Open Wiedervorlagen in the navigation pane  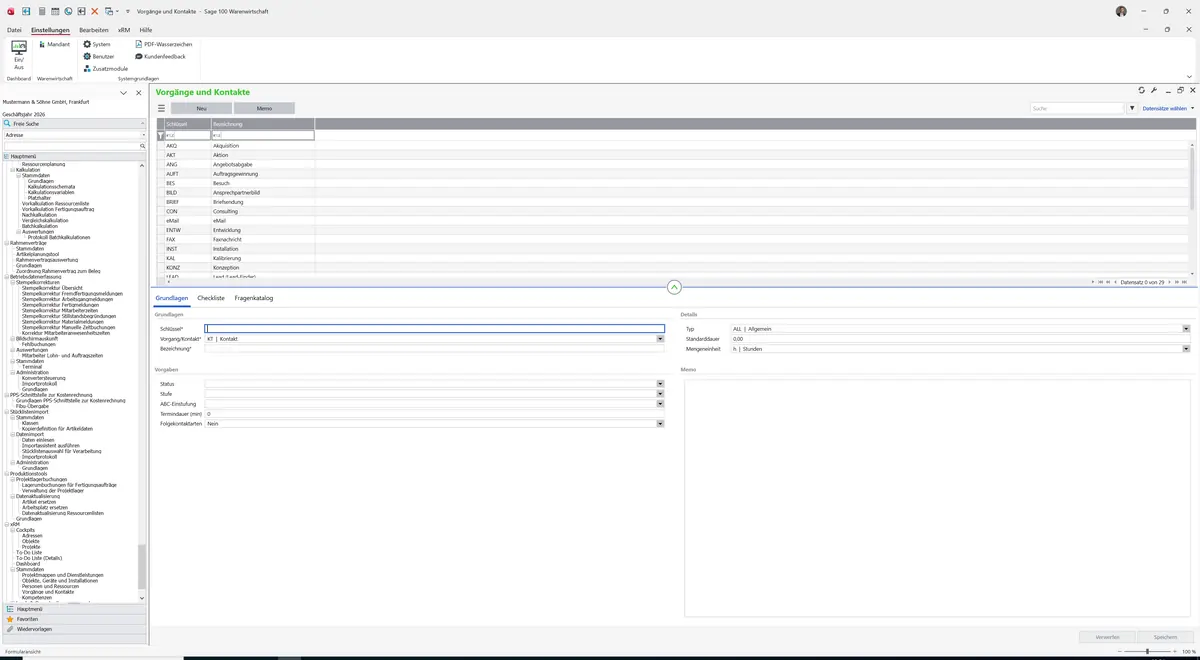(74, 629)
